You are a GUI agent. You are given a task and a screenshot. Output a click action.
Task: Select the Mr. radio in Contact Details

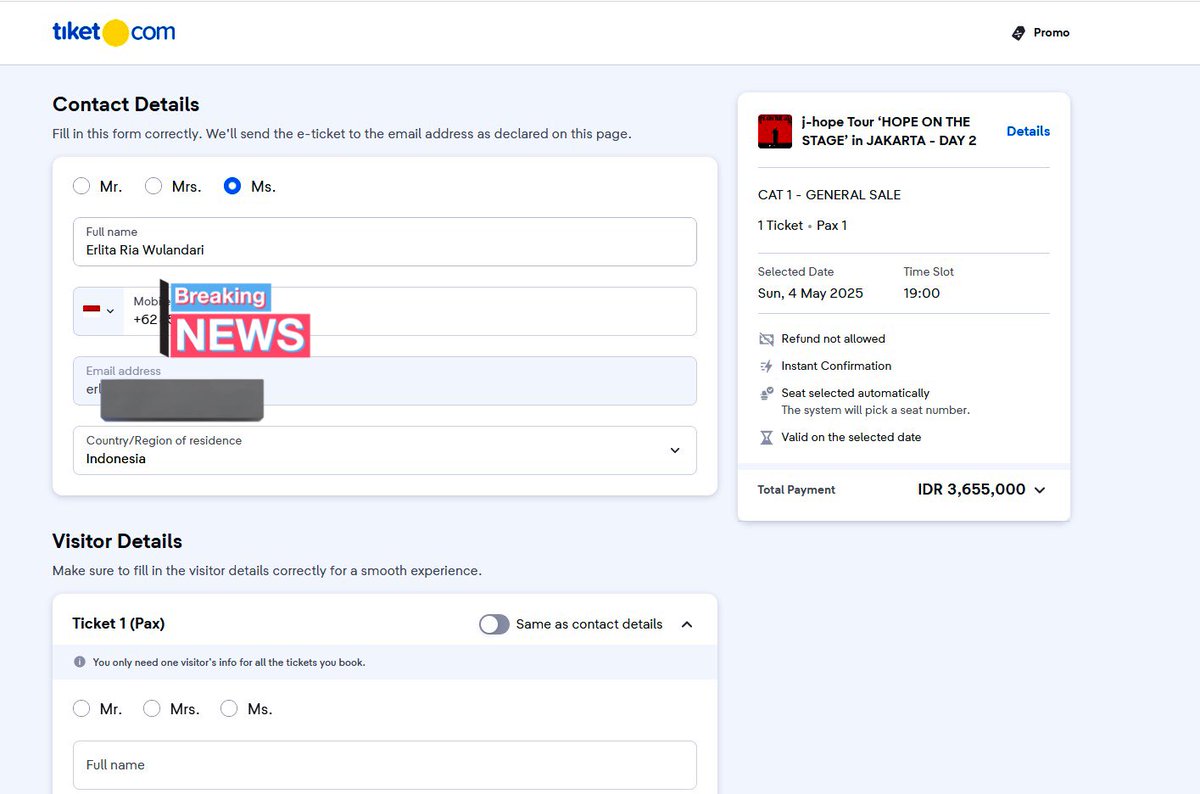(82, 186)
